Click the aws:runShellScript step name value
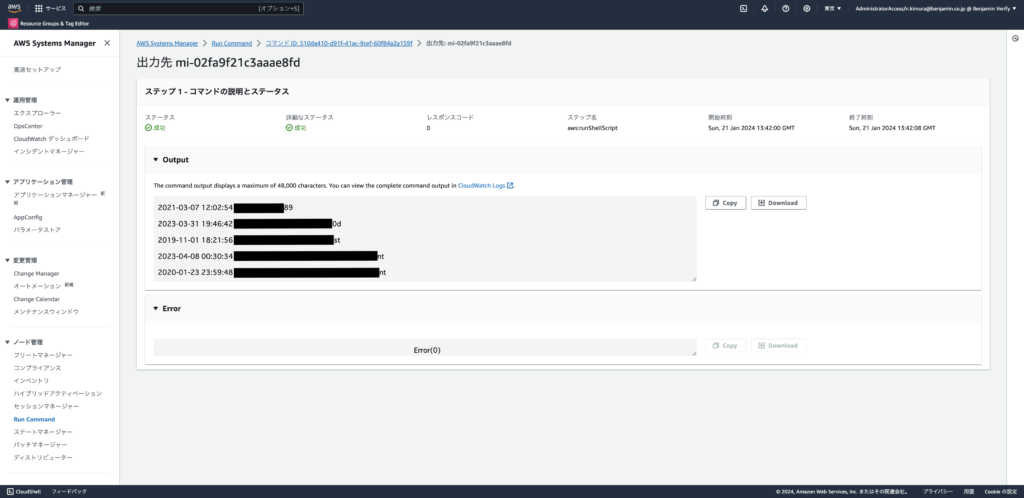This screenshot has height=498, width=1024. (592, 128)
